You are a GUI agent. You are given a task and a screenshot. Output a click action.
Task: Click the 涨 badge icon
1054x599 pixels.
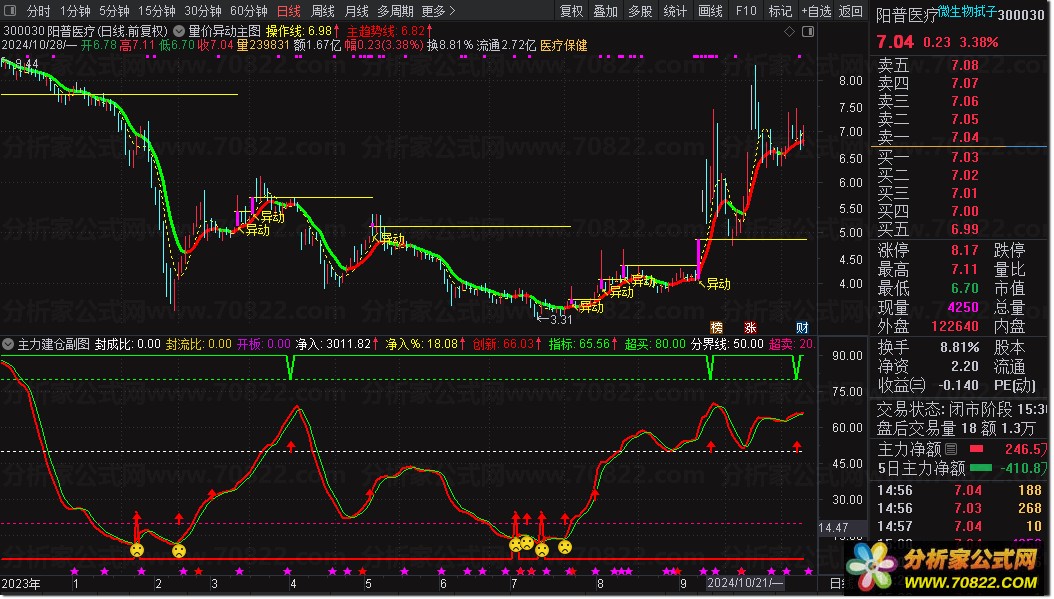tap(750, 327)
